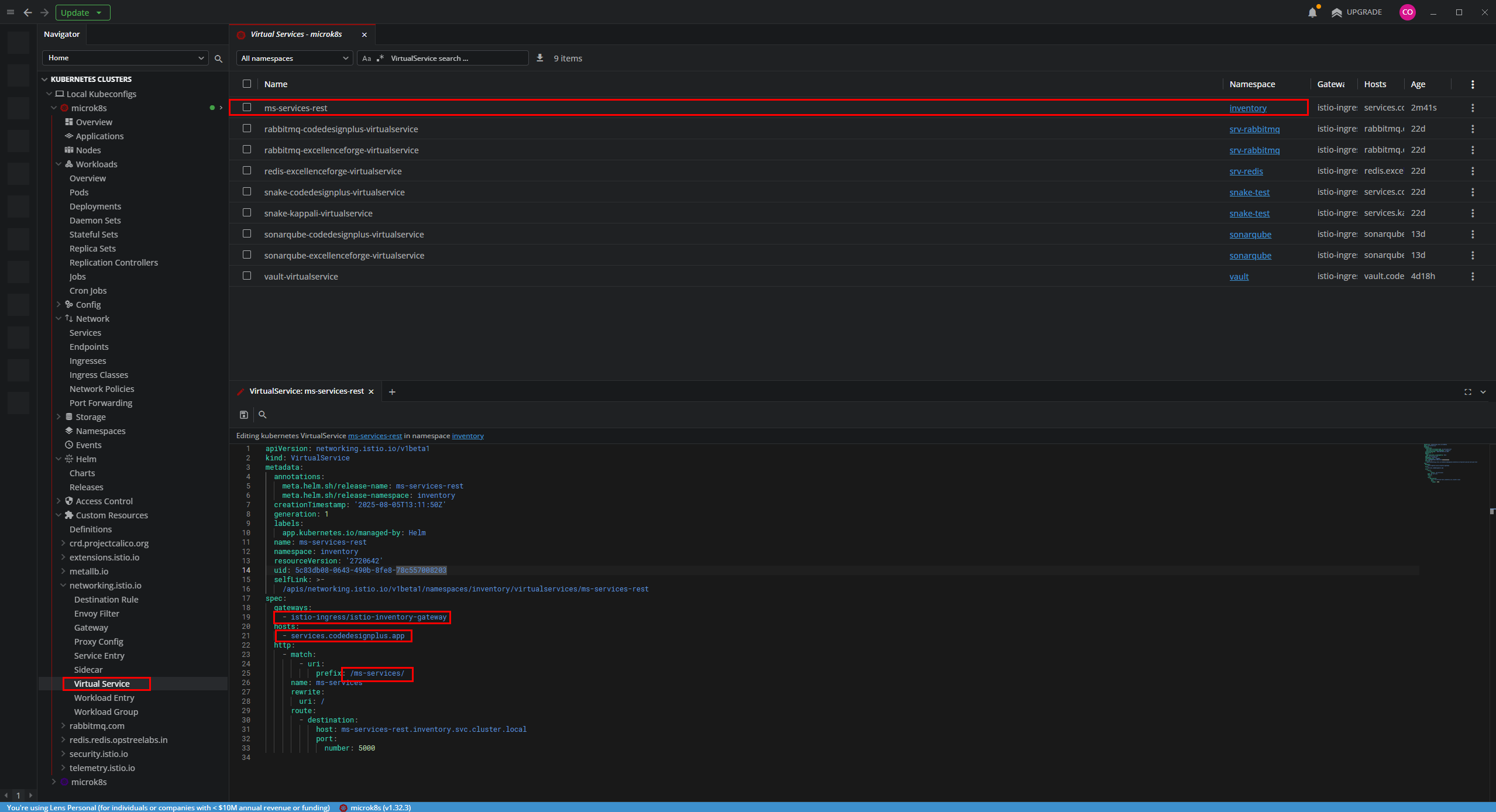Check the snake-codedesignplus-virtualservice checkbox
The height and width of the screenshot is (812, 1496).
(x=247, y=191)
